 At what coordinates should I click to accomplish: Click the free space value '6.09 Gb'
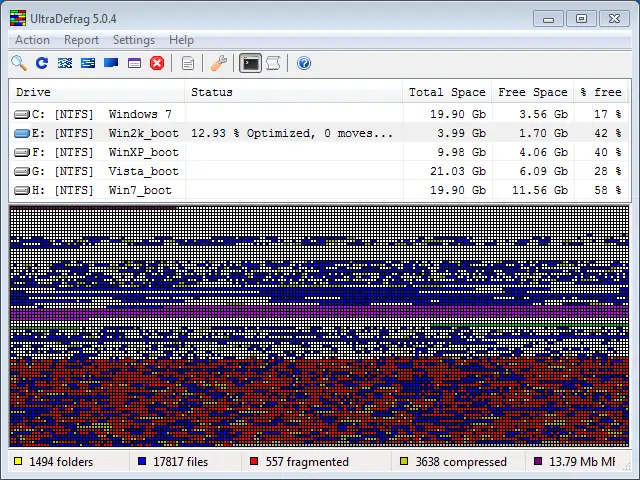pos(543,171)
